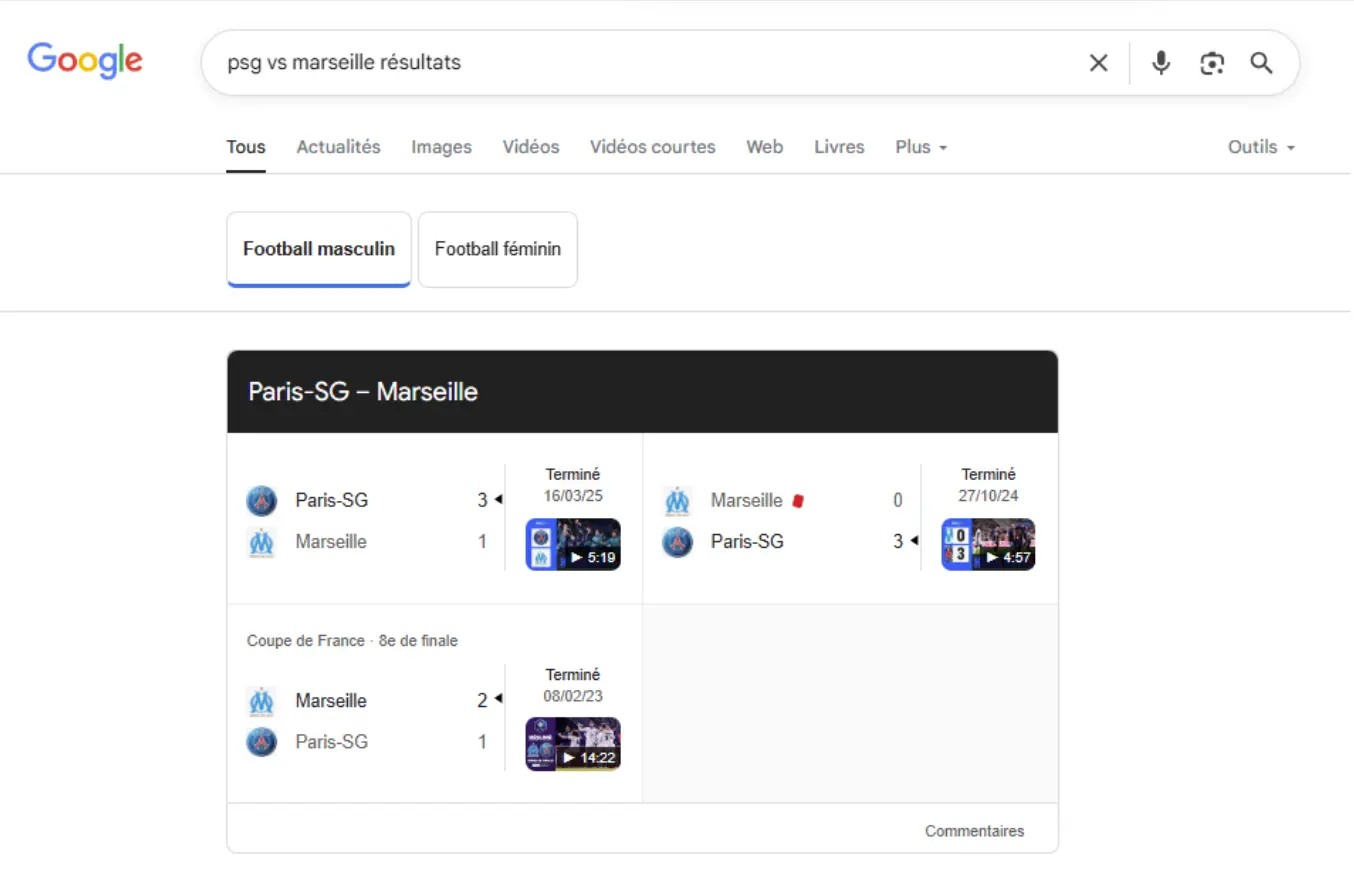Click Marseille name in 2-1 cup match

331,701
